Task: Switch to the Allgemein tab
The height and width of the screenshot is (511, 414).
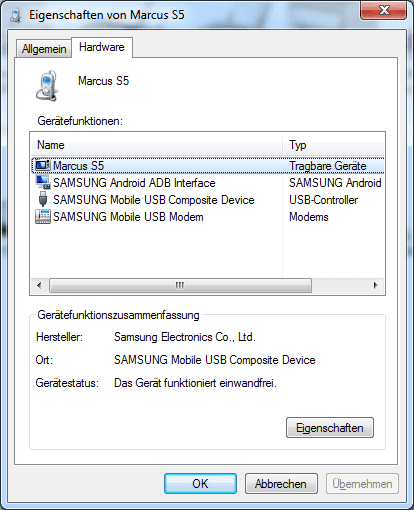Action: pyautogui.click(x=44, y=49)
